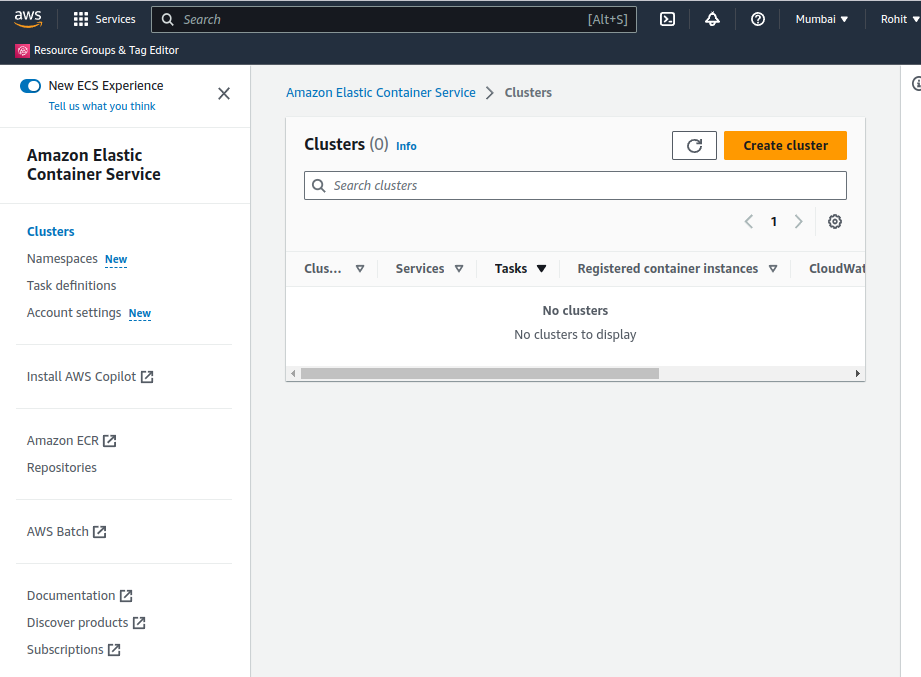Sort by the Cluster column arrow

(x=360, y=268)
